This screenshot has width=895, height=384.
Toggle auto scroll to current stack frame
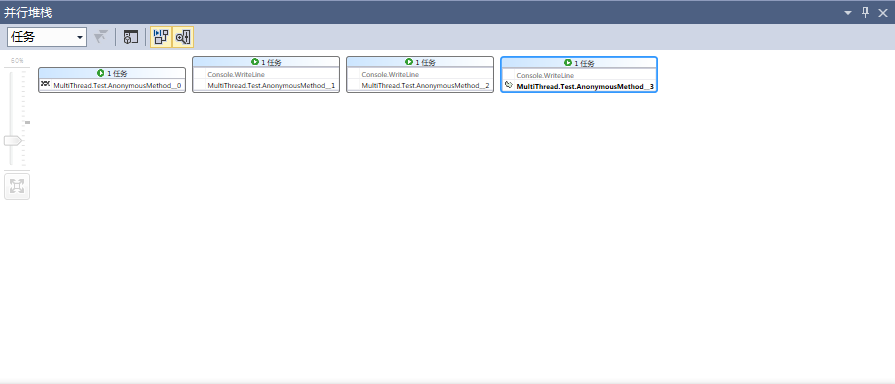161,37
